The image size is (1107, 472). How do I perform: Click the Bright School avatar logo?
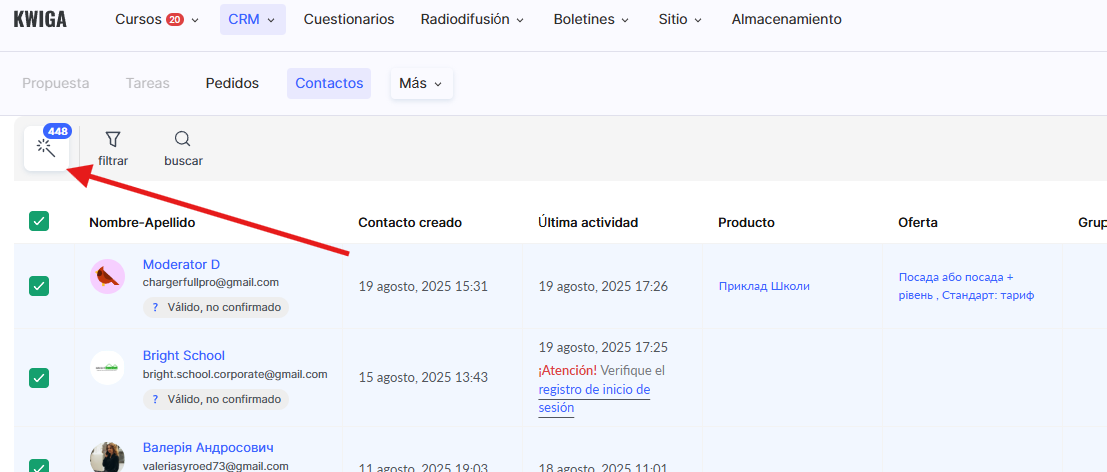click(107, 367)
